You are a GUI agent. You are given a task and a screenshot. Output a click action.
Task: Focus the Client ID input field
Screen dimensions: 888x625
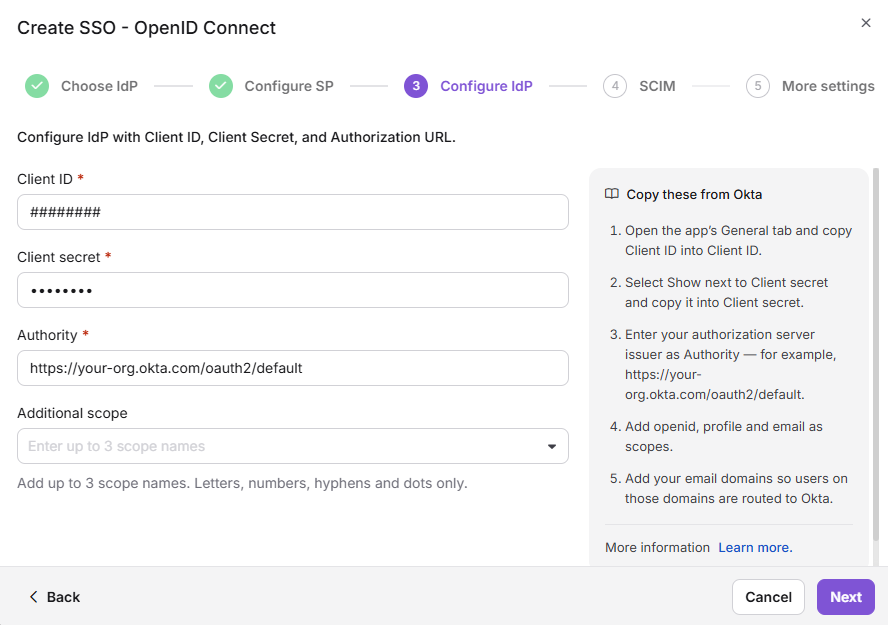point(293,212)
